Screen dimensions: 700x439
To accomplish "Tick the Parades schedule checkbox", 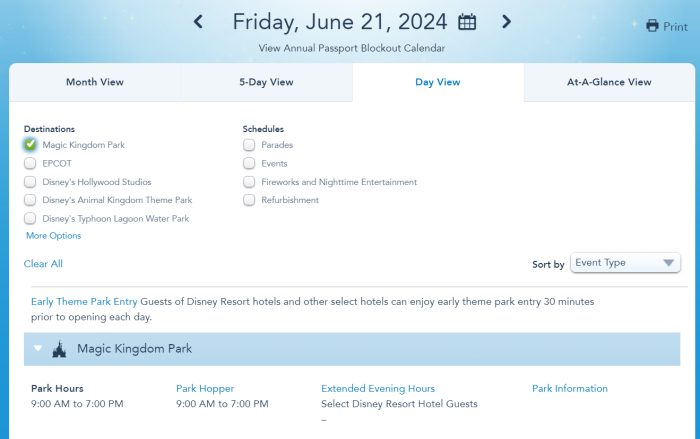I will [x=249, y=144].
